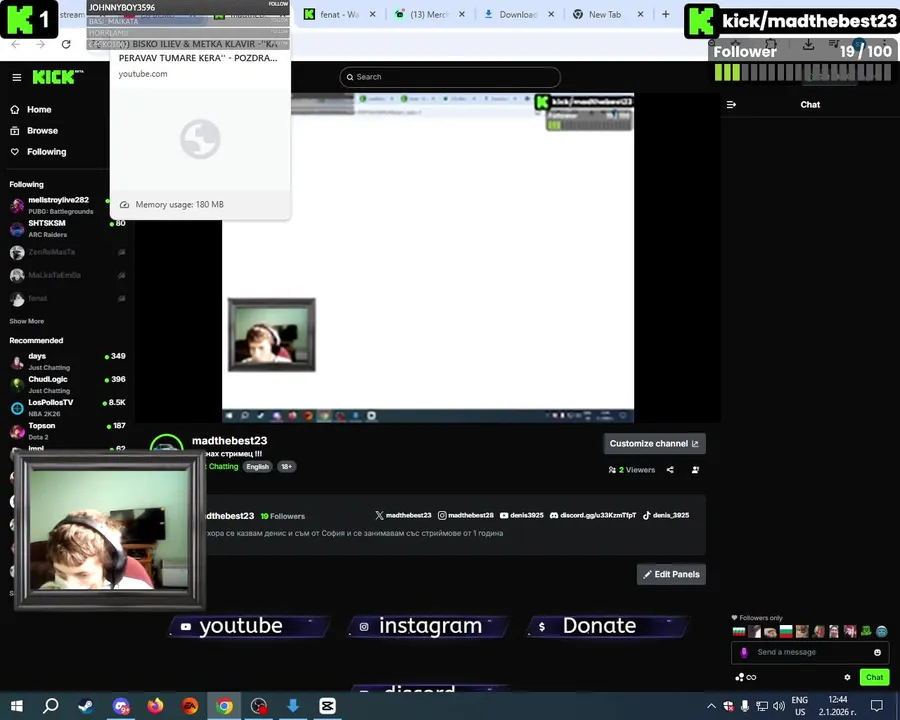The height and width of the screenshot is (720, 900).
Task: Click the green KICK logo
Action: [57, 77]
